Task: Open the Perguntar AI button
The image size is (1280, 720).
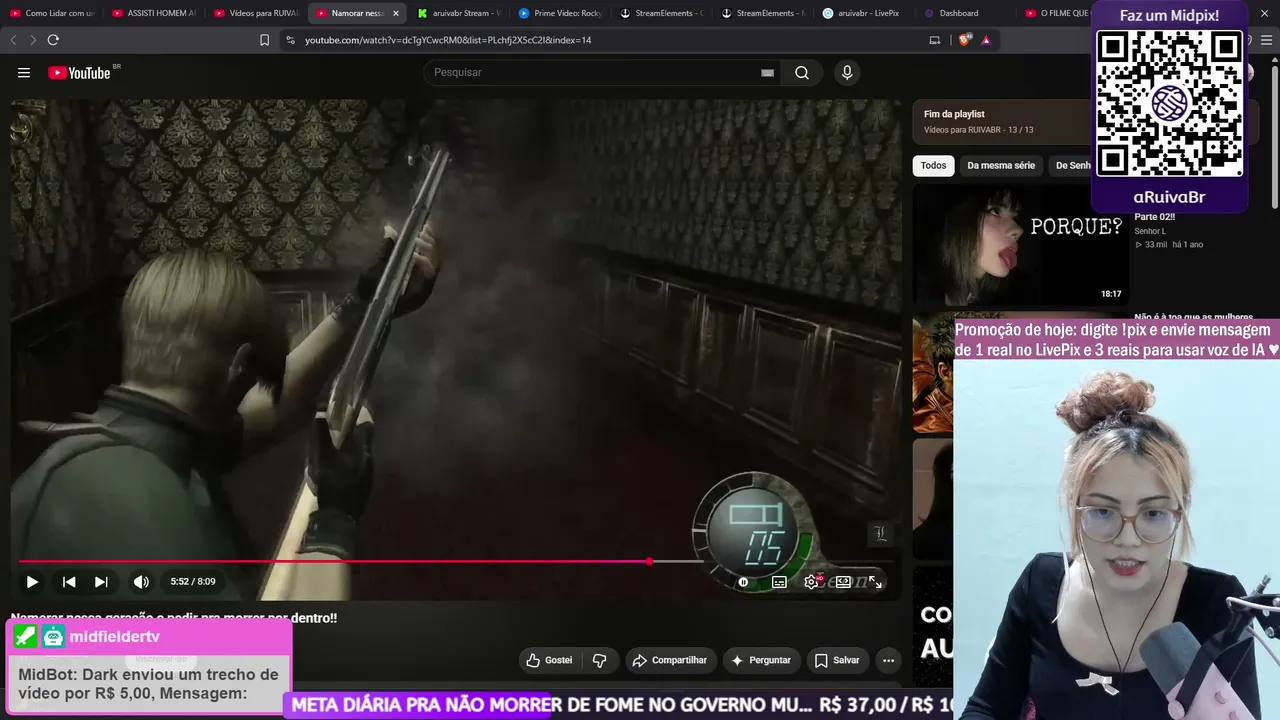Action: click(x=761, y=660)
